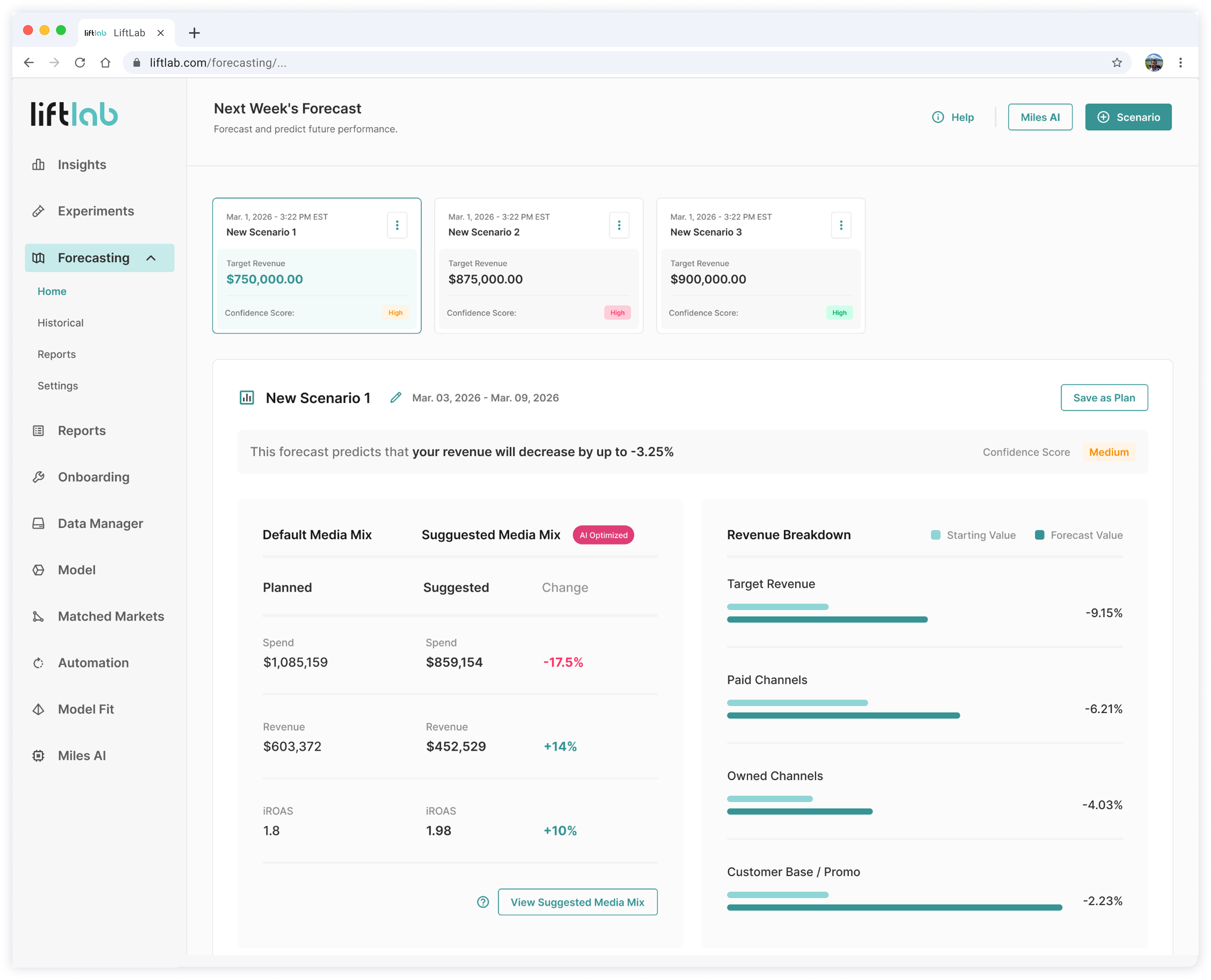Click the question mark icon near View Suggested Media Mix
The height and width of the screenshot is (980, 1211).
(x=483, y=902)
